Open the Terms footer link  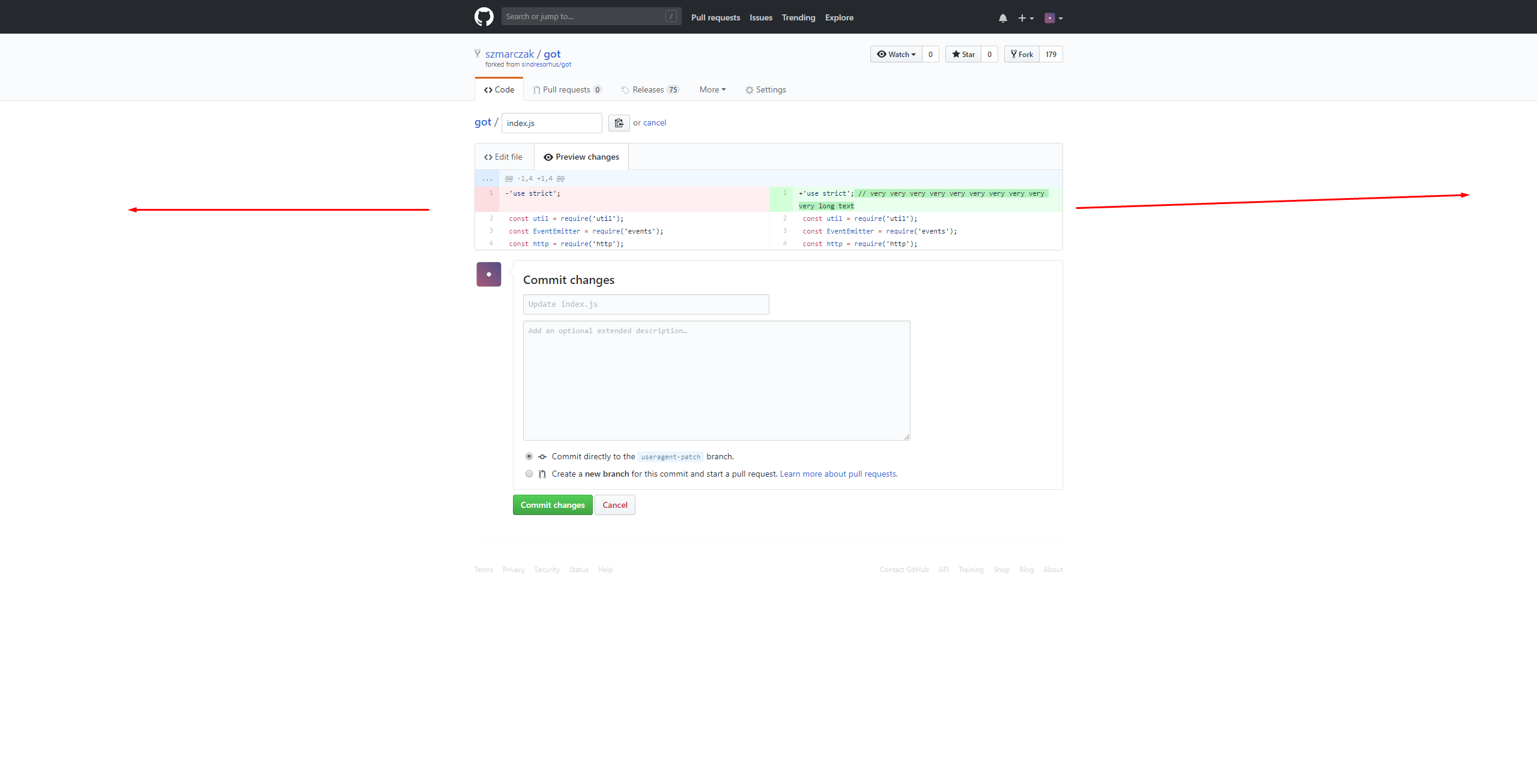[x=484, y=570]
